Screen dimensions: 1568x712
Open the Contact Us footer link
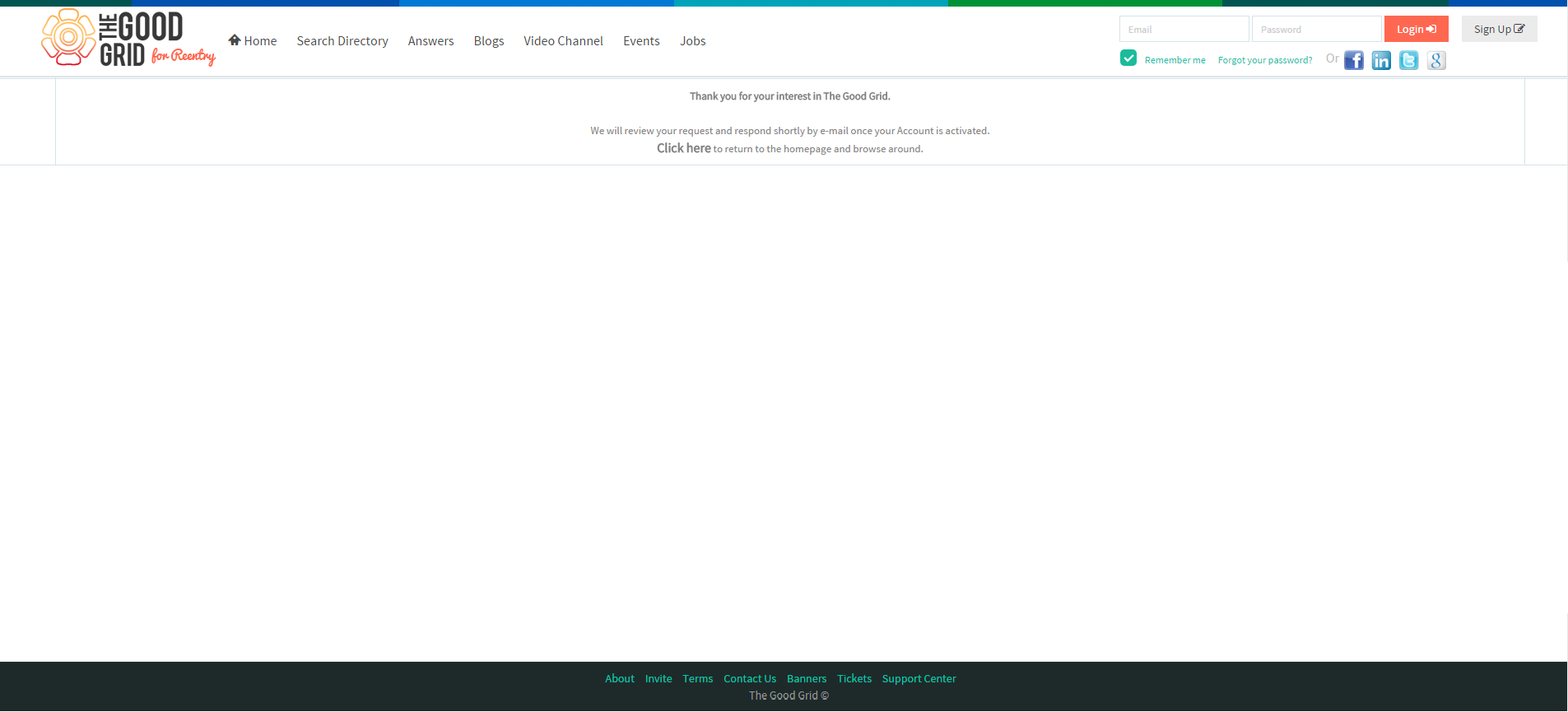pyautogui.click(x=750, y=678)
